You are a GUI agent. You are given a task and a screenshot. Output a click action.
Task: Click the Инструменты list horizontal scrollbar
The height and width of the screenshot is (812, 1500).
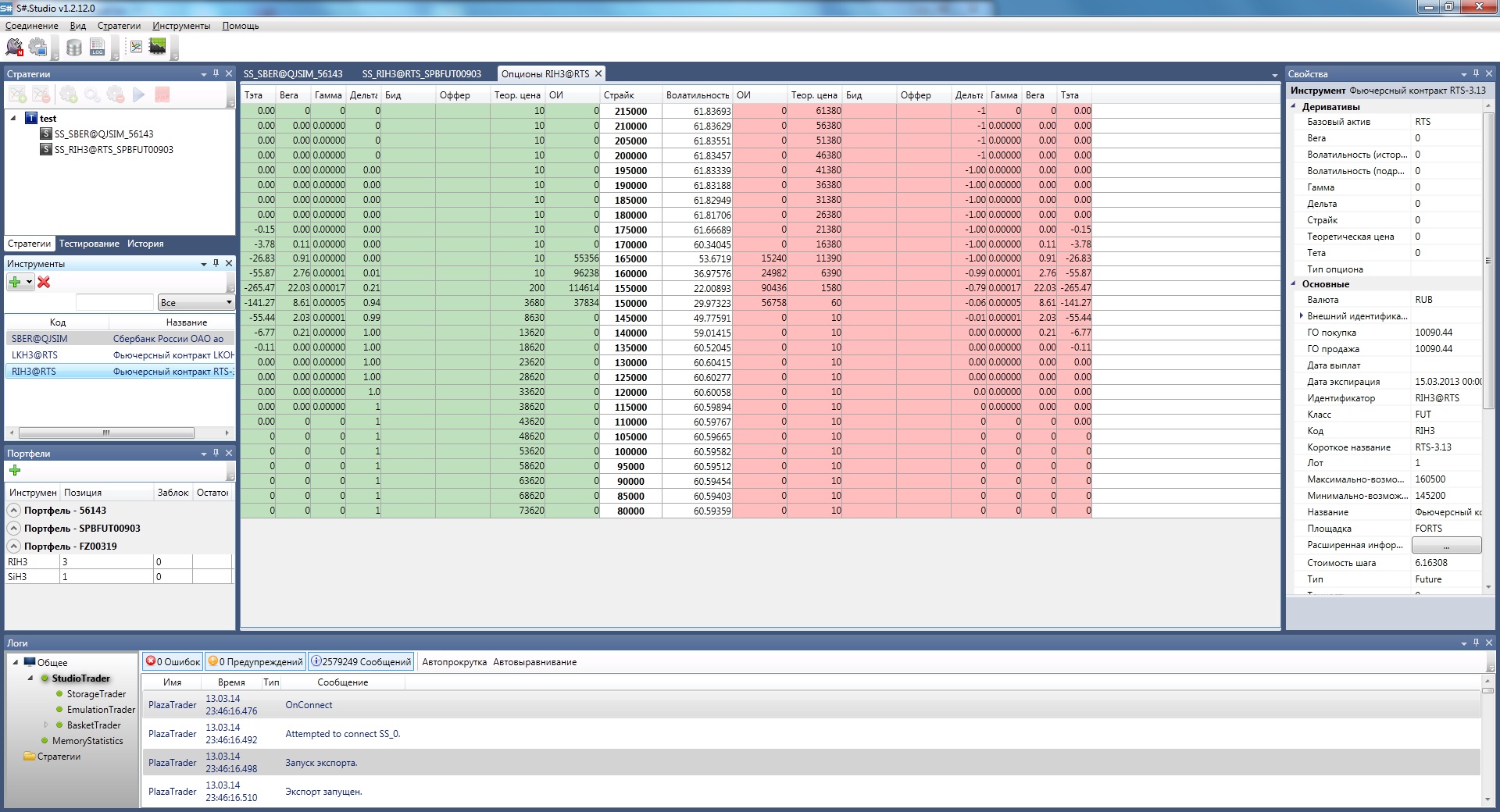click(x=106, y=433)
